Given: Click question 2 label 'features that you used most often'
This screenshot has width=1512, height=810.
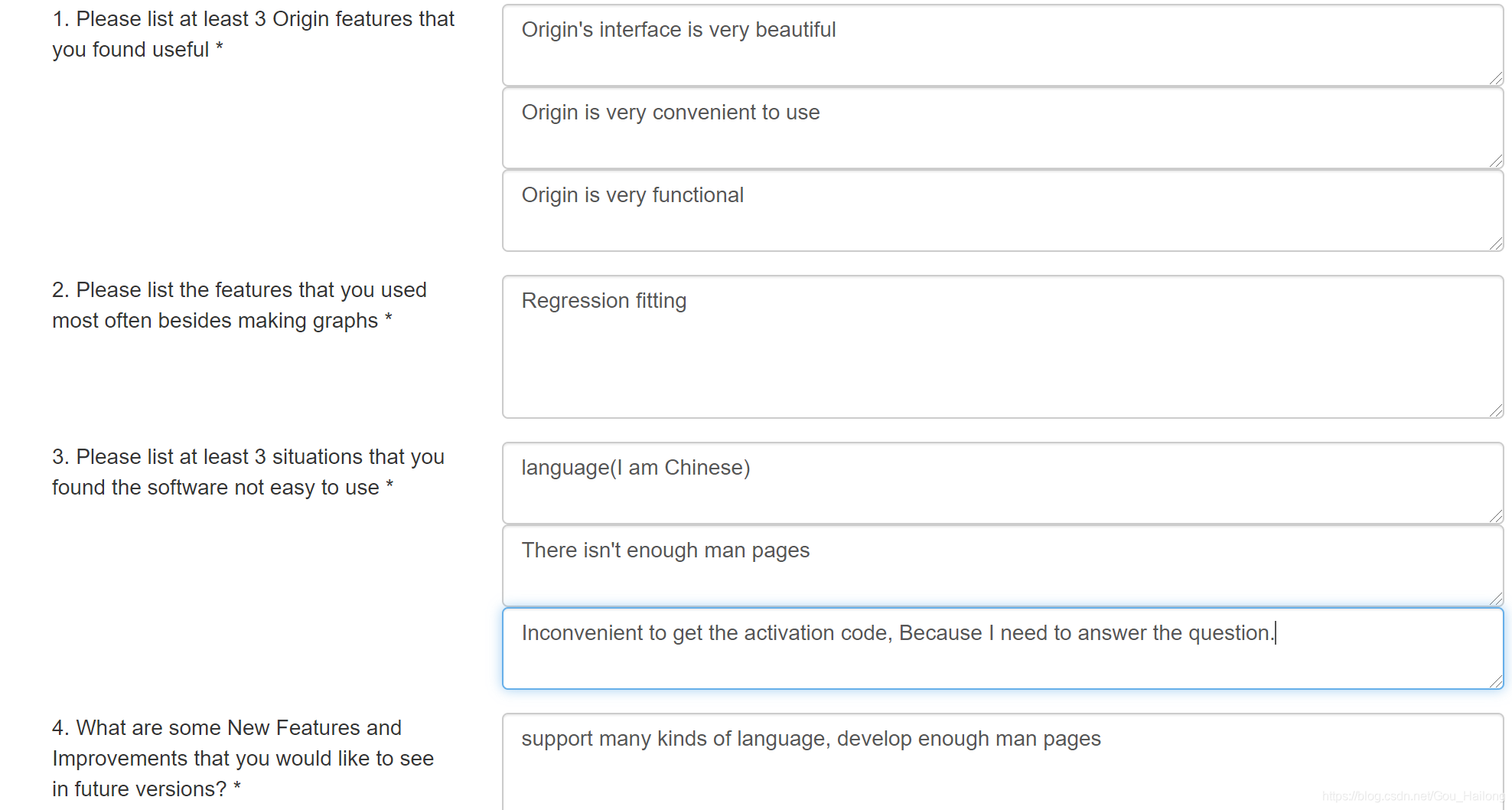Looking at the screenshot, I should (240, 305).
